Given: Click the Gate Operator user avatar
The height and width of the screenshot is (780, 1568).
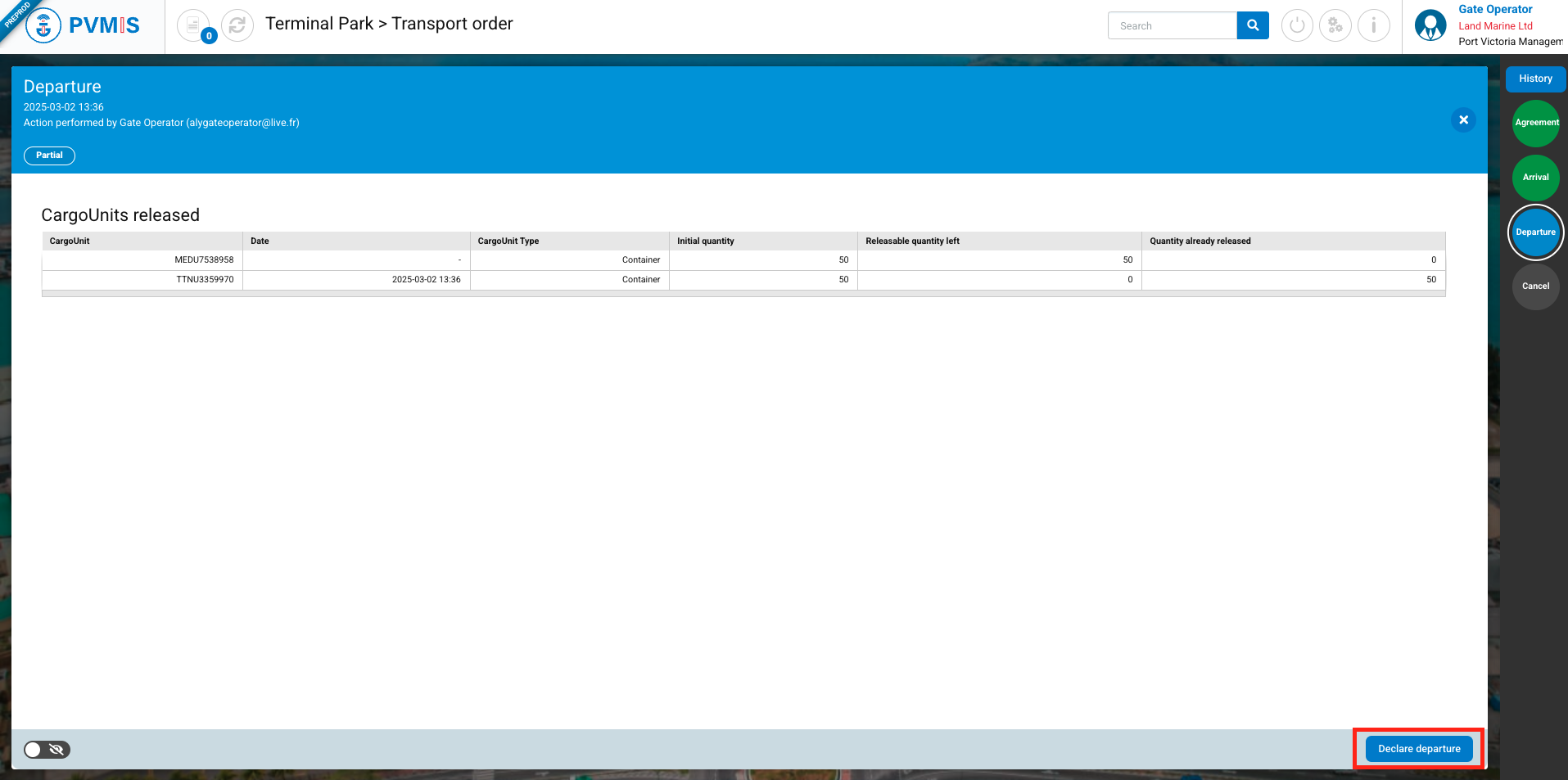Looking at the screenshot, I should pos(1430,25).
